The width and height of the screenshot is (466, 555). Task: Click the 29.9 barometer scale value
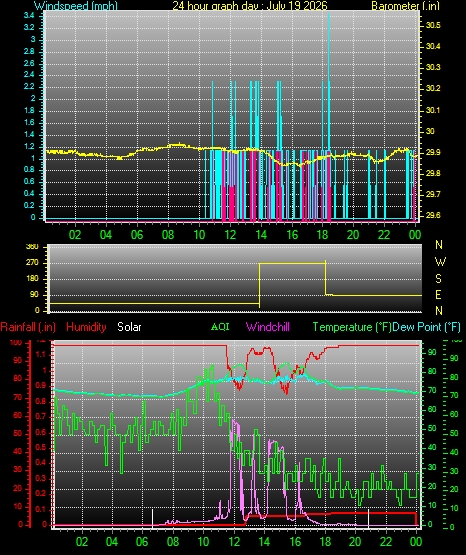pos(433,152)
